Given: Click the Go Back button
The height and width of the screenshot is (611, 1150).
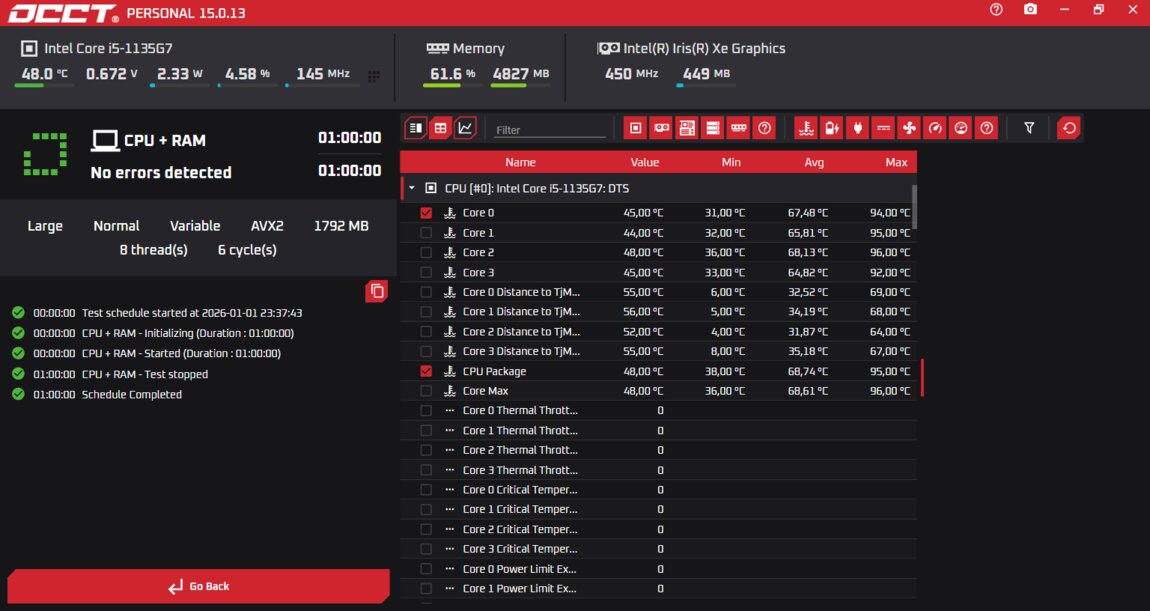Looking at the screenshot, I should [x=198, y=586].
